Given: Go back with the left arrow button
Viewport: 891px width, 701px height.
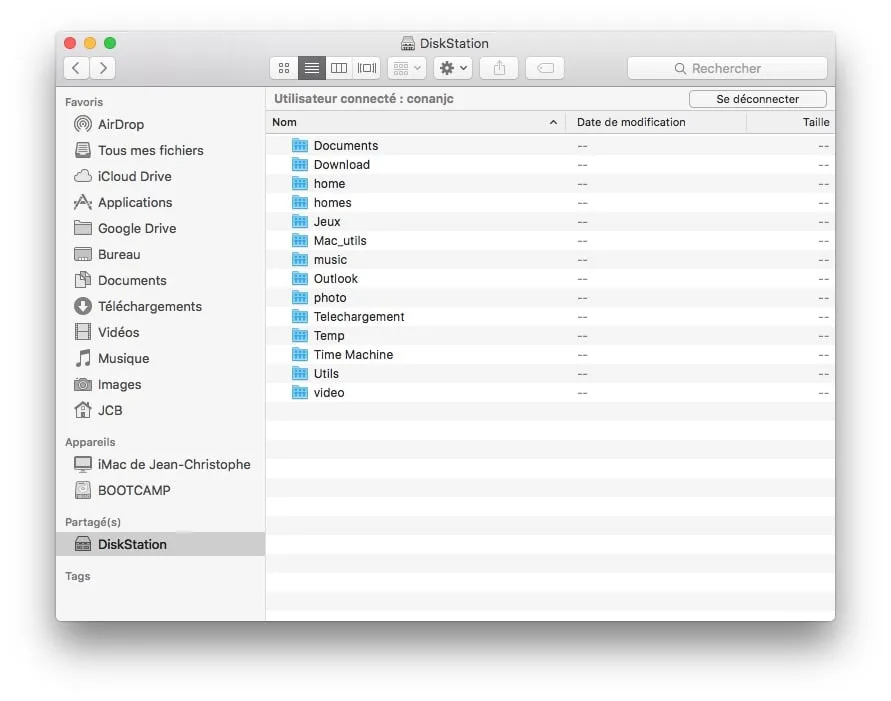Looking at the screenshot, I should pos(76,68).
